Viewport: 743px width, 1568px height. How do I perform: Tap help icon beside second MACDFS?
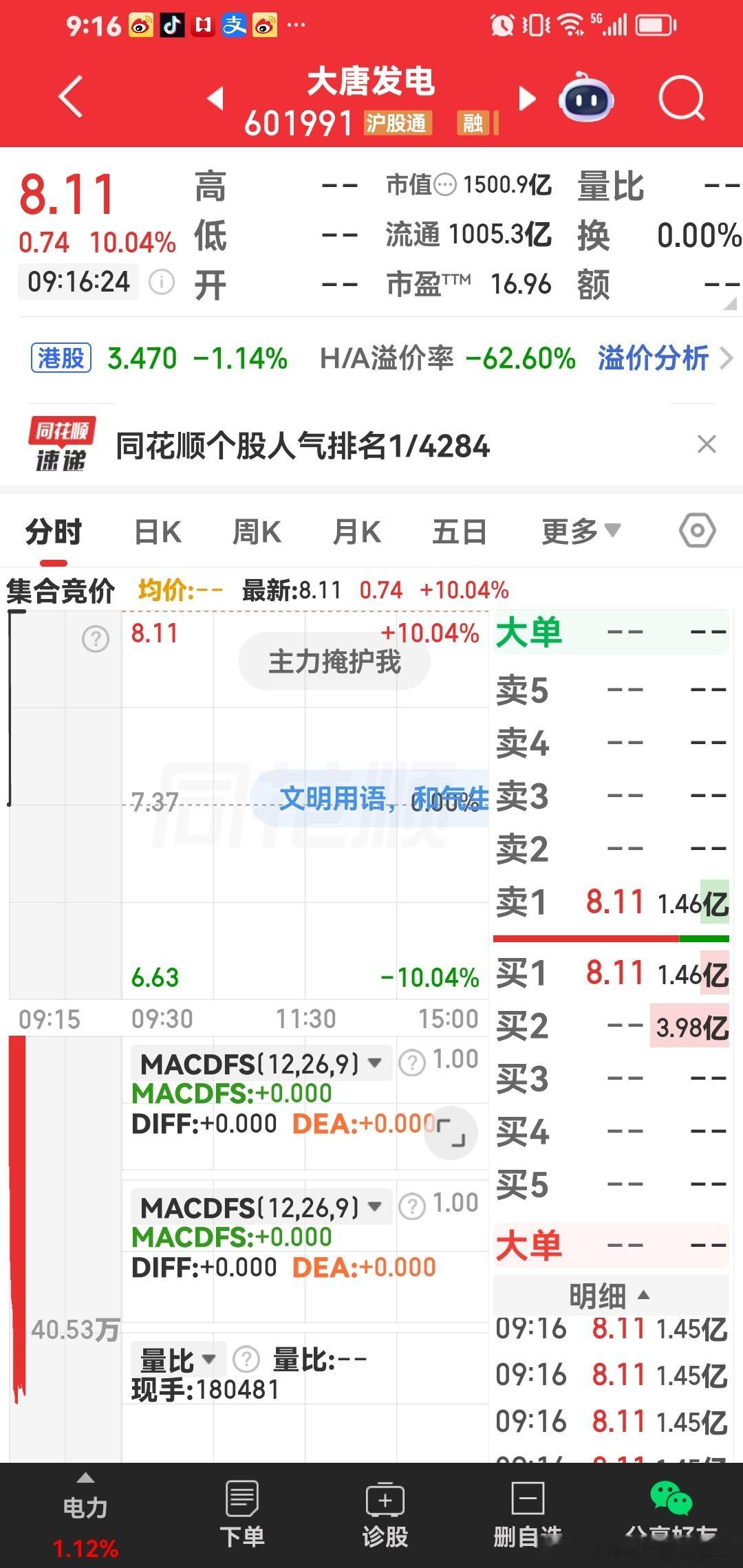(x=412, y=1207)
